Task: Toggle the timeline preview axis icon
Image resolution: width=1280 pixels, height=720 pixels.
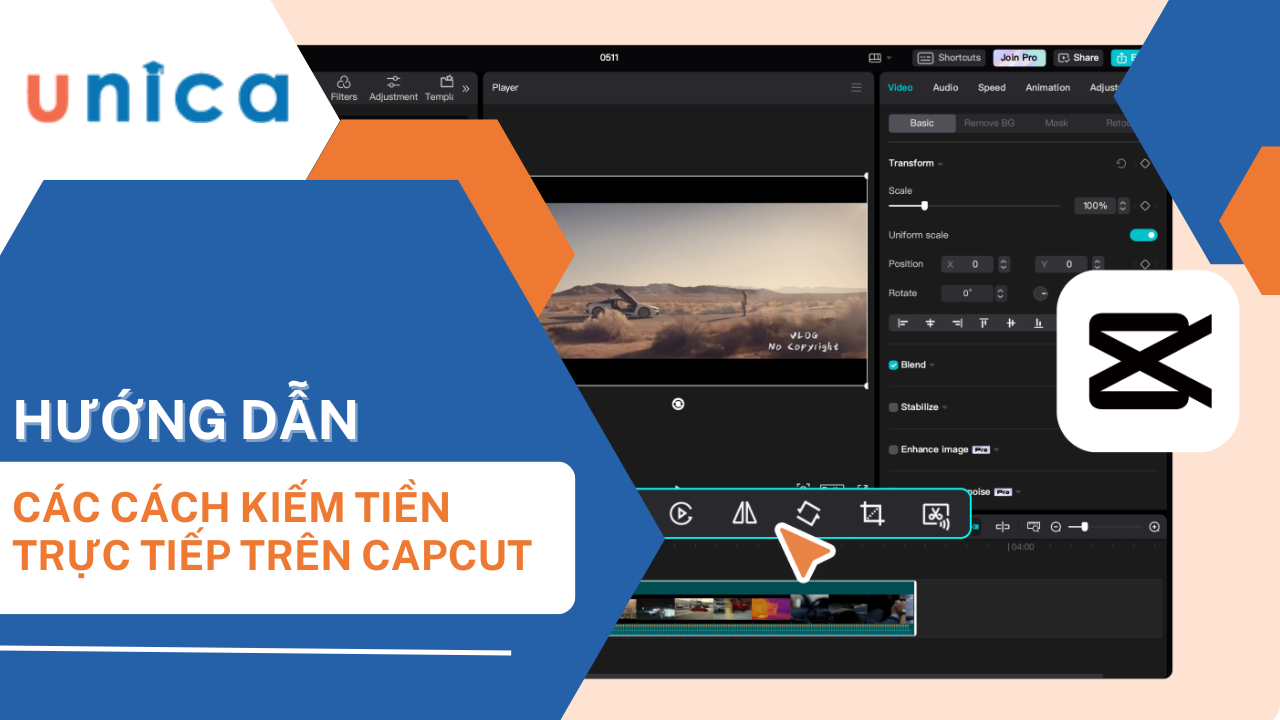Action: click(x=1033, y=526)
